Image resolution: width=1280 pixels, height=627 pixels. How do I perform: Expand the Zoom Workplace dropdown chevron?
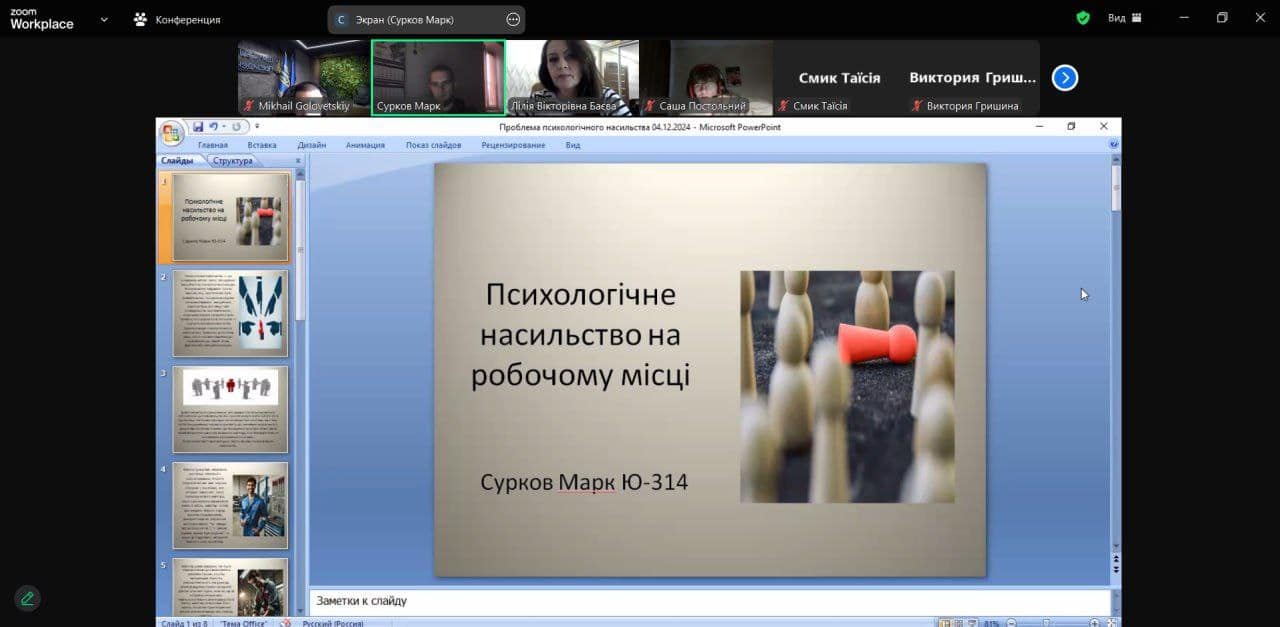coord(104,19)
